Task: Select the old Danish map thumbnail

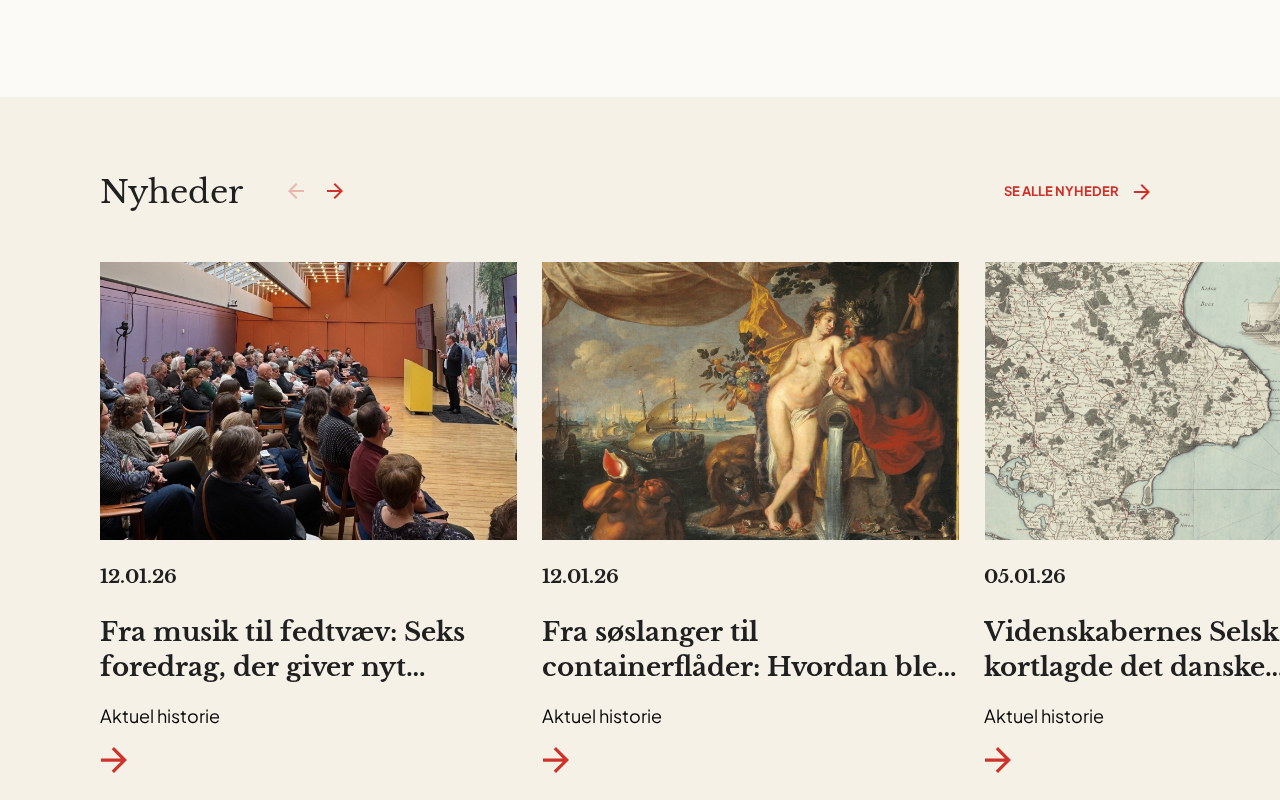Action: pyautogui.click(x=1132, y=401)
